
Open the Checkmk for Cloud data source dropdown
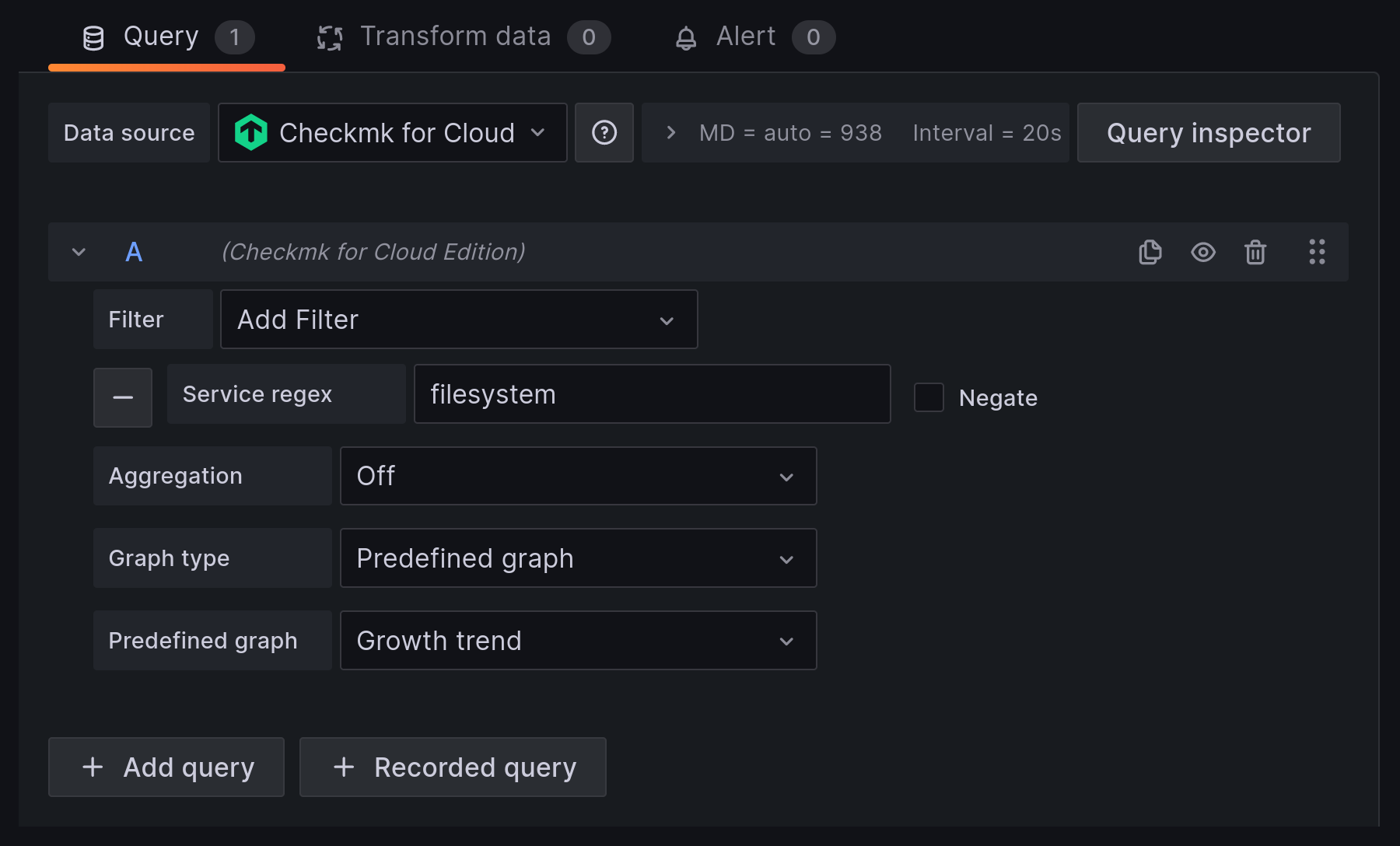(x=393, y=133)
